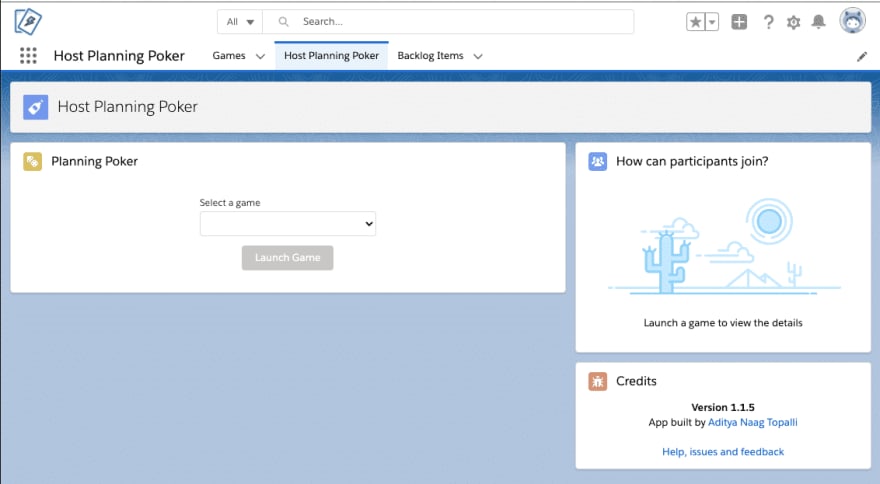This screenshot has height=484, width=880.
Task: Open the user profile avatar
Action: 852,21
